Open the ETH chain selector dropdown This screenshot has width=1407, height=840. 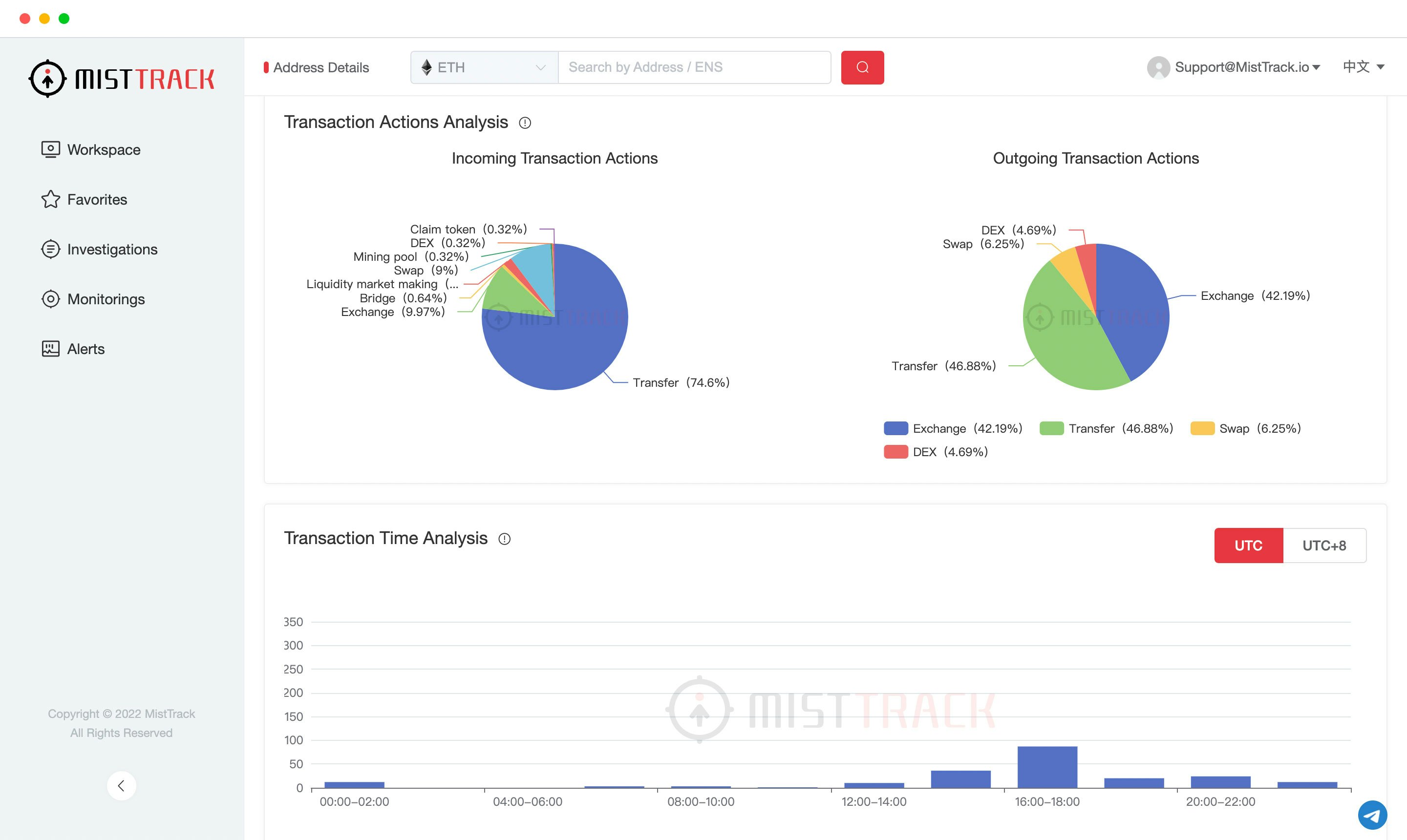click(x=483, y=67)
